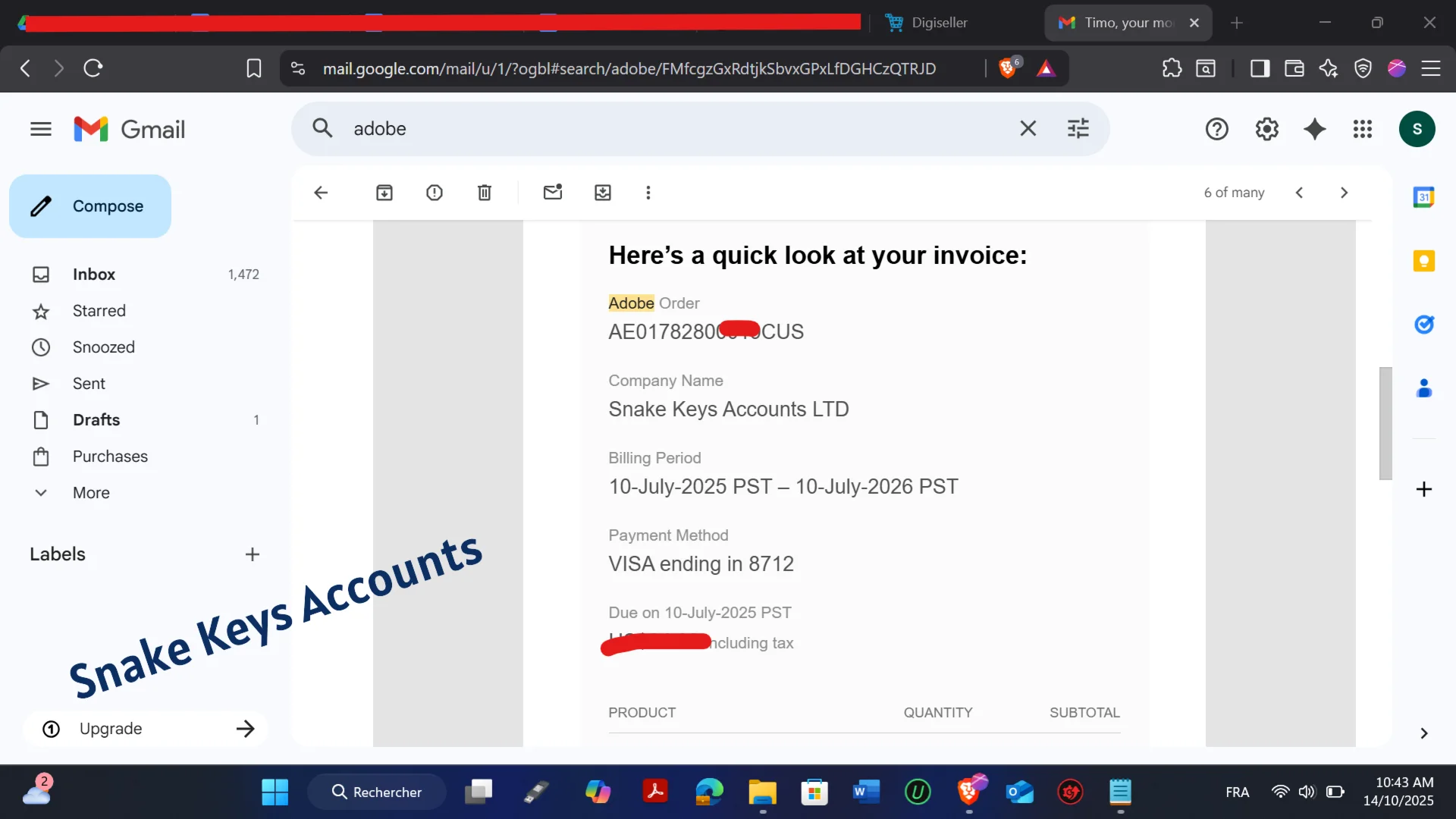Open Google Calendar in the side panel
Screen dimensions: 1456x819
coord(1423,197)
